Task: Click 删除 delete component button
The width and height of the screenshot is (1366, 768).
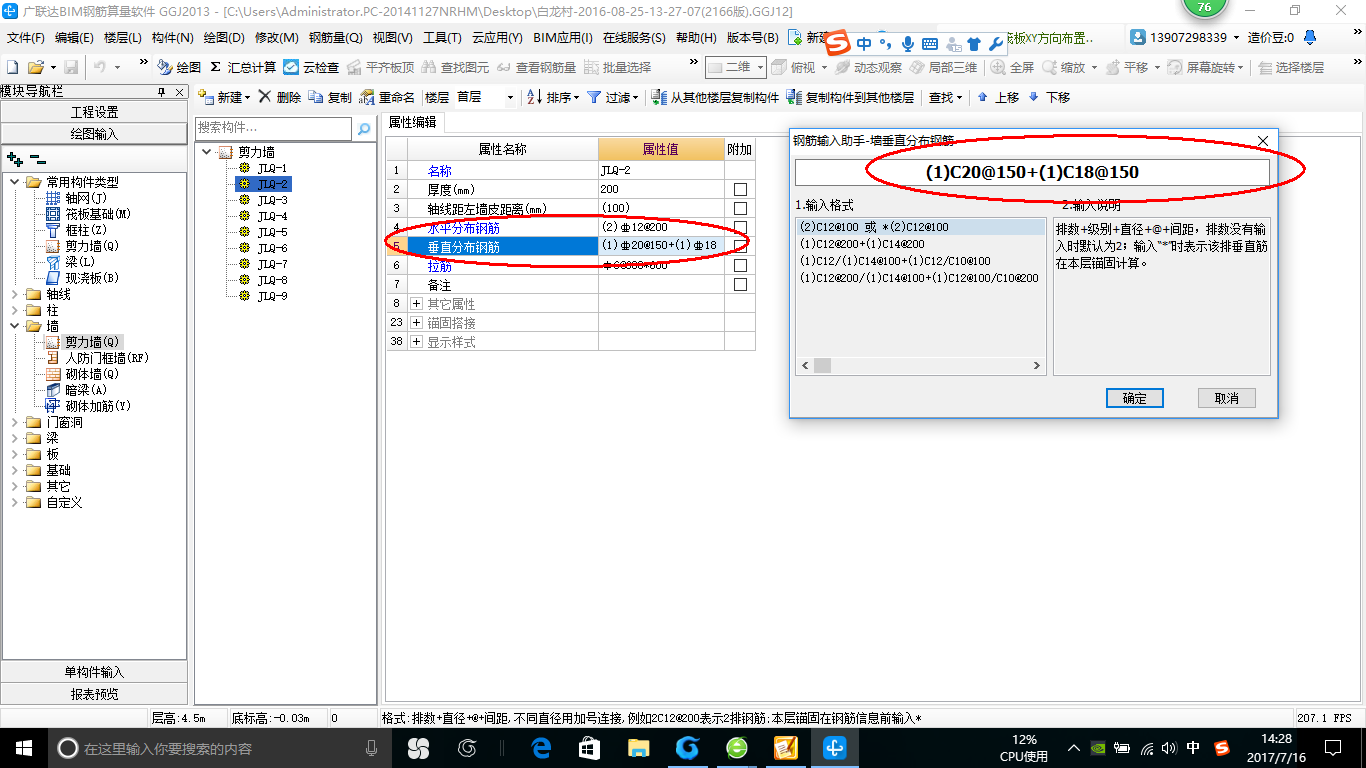Action: coord(279,97)
